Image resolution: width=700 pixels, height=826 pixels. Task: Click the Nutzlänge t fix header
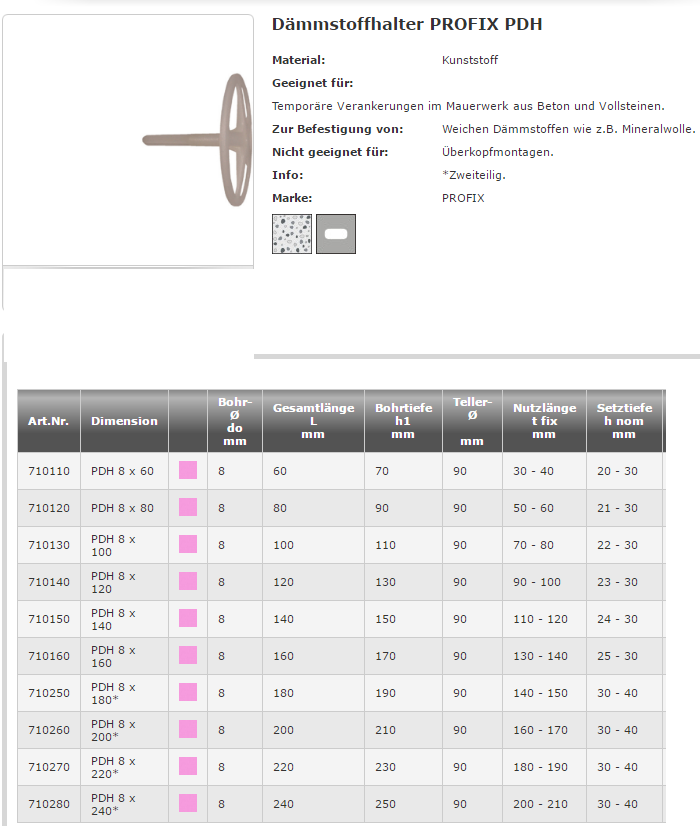pyautogui.click(x=544, y=421)
